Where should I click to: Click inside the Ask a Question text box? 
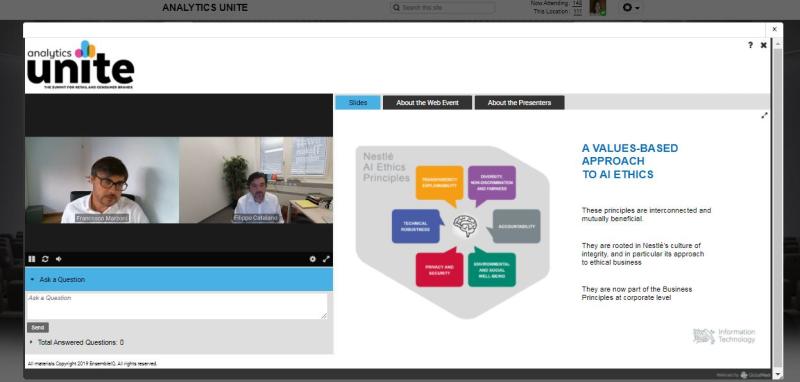177,306
